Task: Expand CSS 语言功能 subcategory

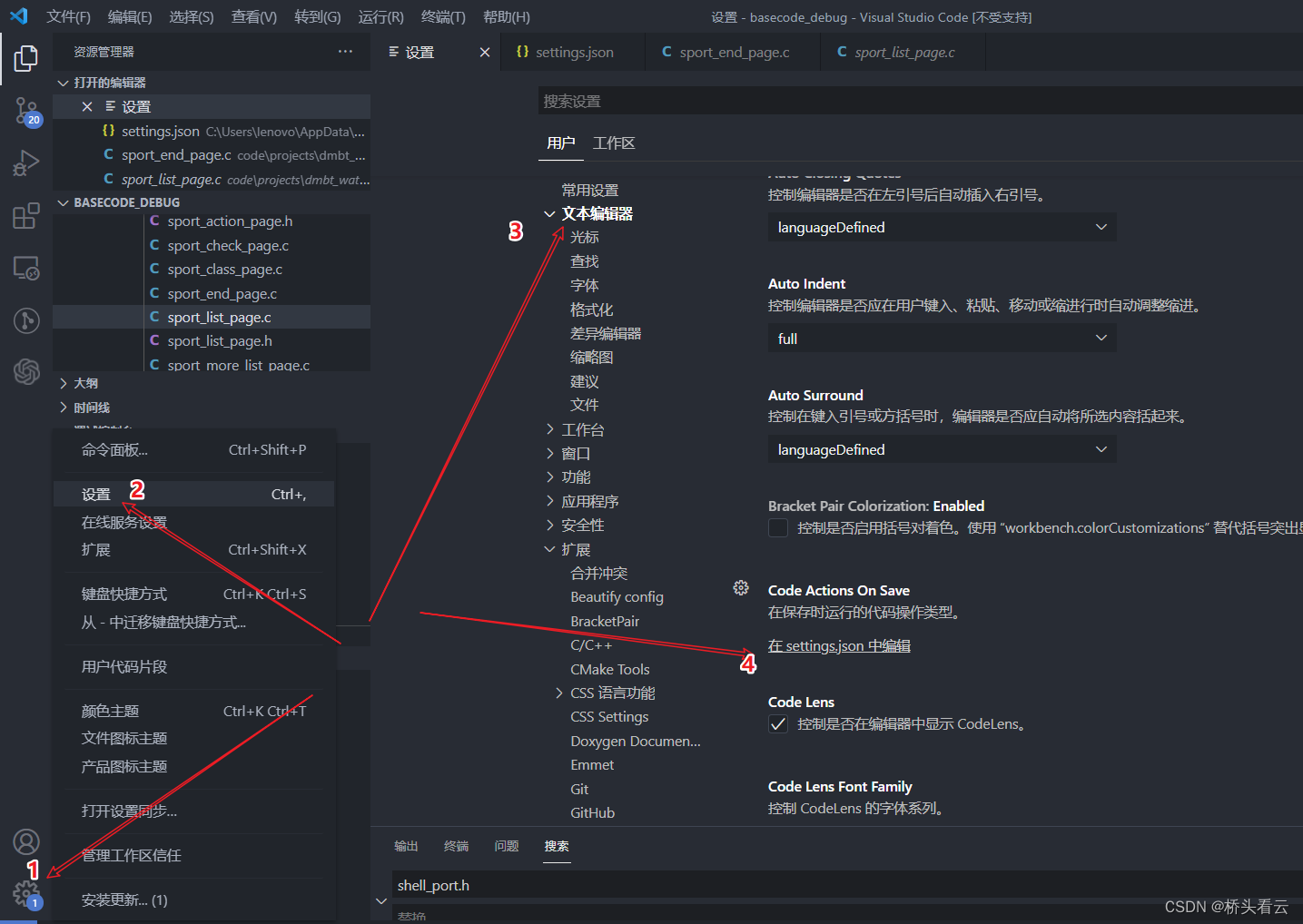Action: click(x=559, y=693)
